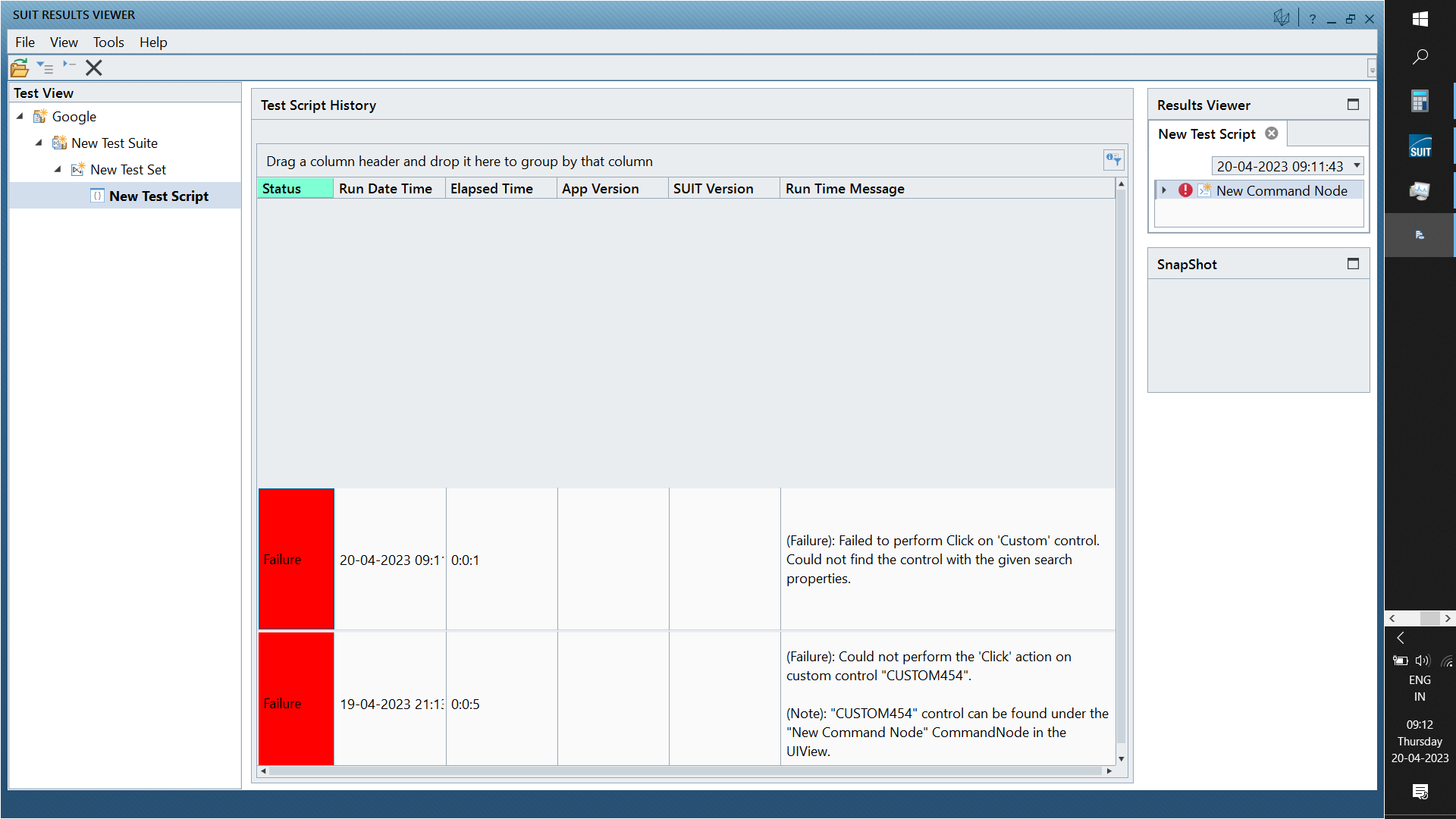Click the history grid vertical scrollbar down arrow
This screenshot has width=1456, height=819.
click(x=1121, y=758)
